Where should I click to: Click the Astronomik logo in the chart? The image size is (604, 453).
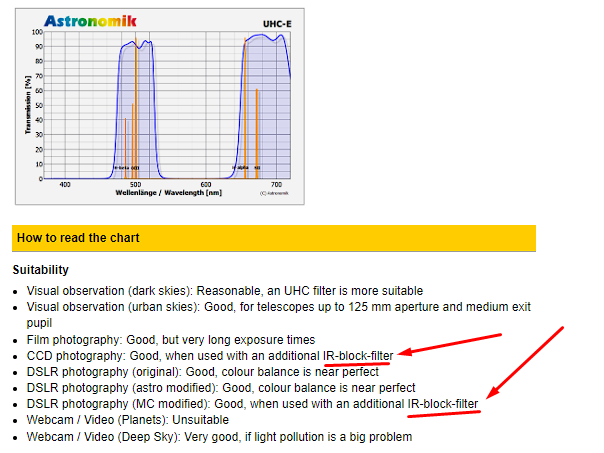click(90, 21)
